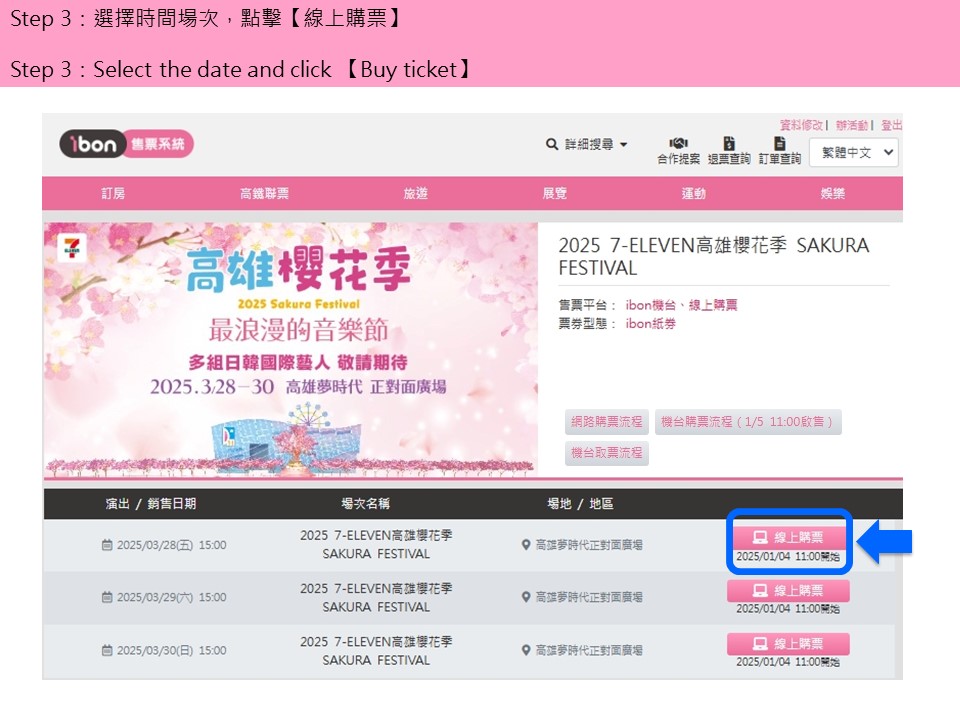
Task: Click calendar icon beside 2025/03/30 date
Action: click(107, 650)
